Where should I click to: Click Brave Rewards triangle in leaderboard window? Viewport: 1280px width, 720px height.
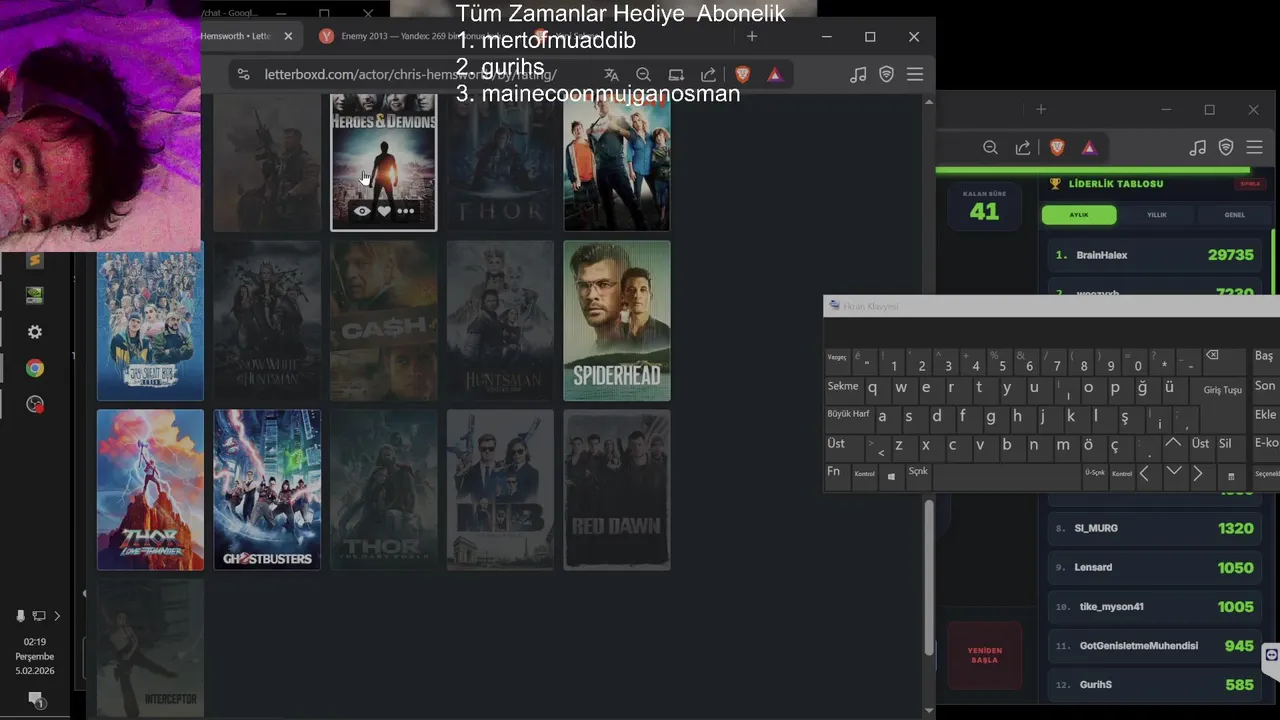coord(1089,148)
